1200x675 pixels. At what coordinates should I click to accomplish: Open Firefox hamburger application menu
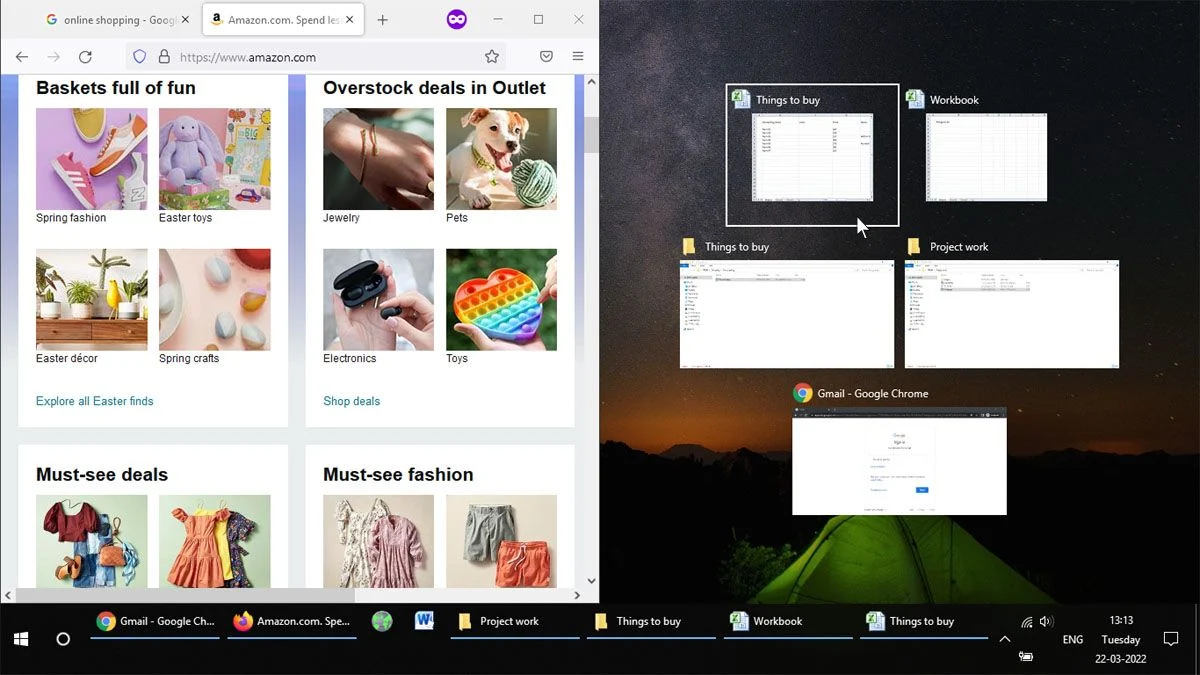click(578, 57)
